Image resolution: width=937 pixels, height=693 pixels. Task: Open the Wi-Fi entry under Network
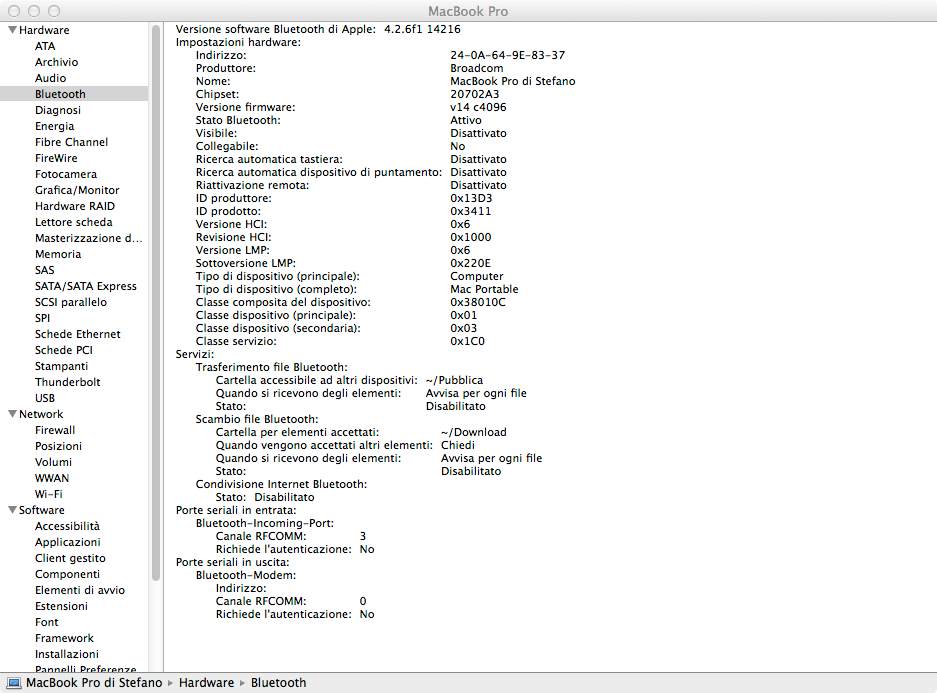tap(48, 494)
